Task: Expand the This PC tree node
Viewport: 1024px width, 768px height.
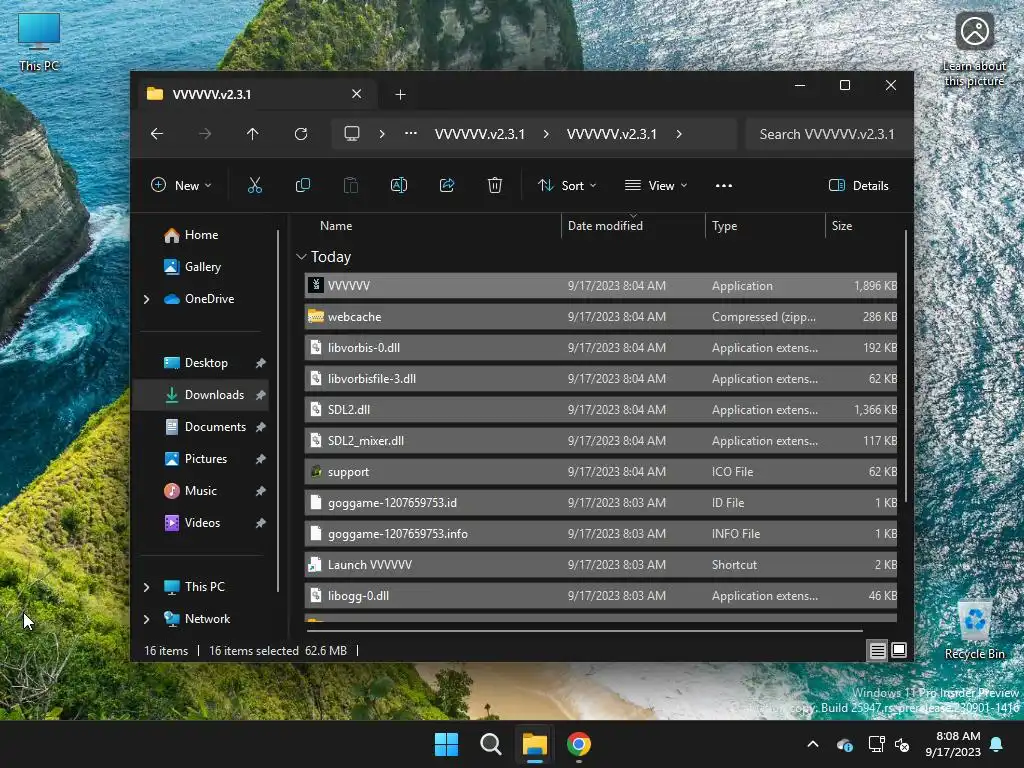Action: click(146, 587)
